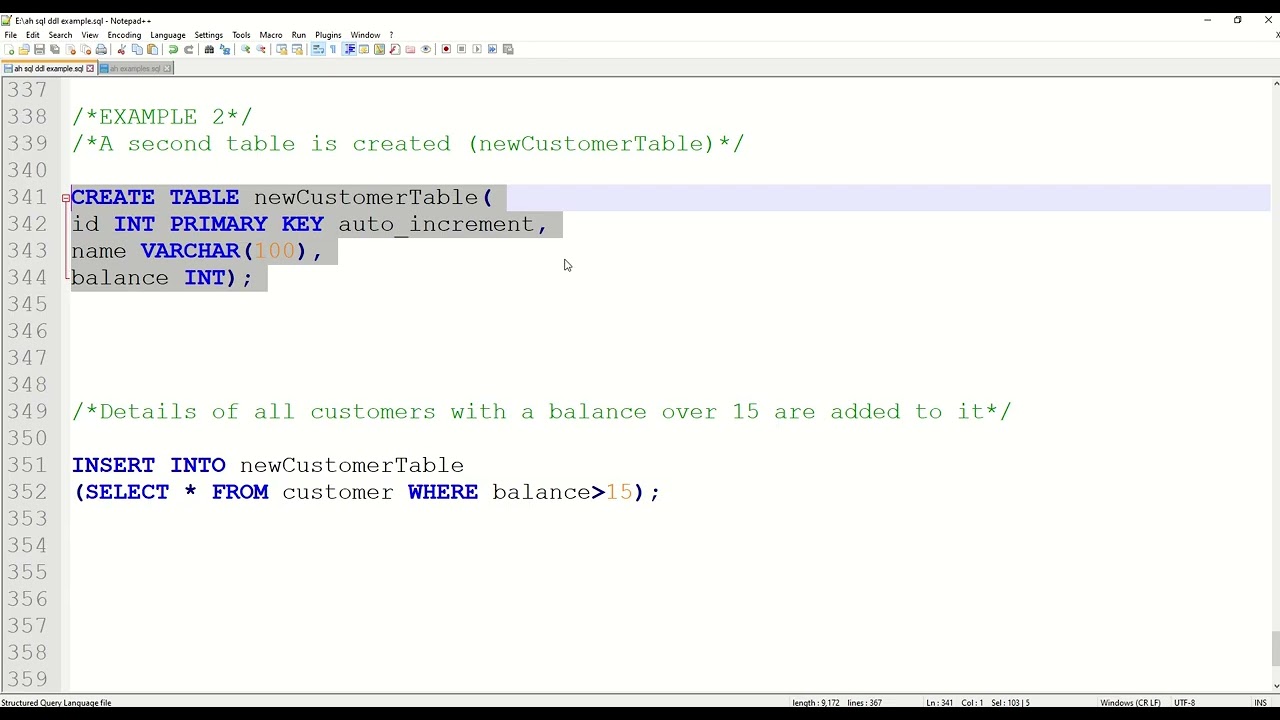The width and height of the screenshot is (1280, 720).
Task: Open the Document Map icon
Action: [x=379, y=49]
